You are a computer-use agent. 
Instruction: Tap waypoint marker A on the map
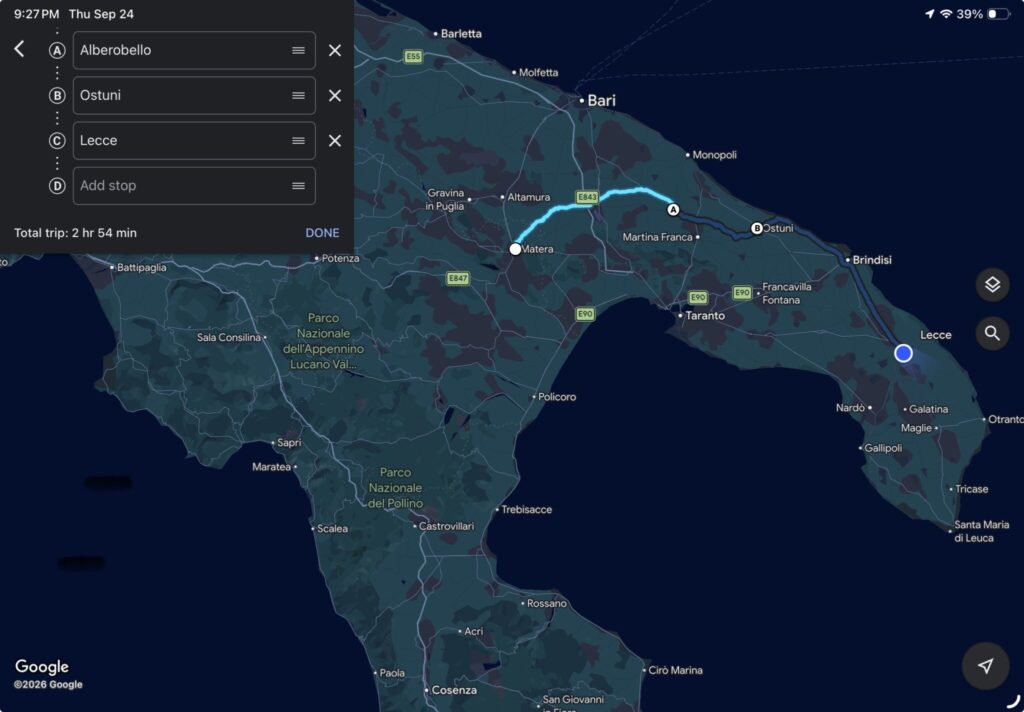click(x=673, y=210)
